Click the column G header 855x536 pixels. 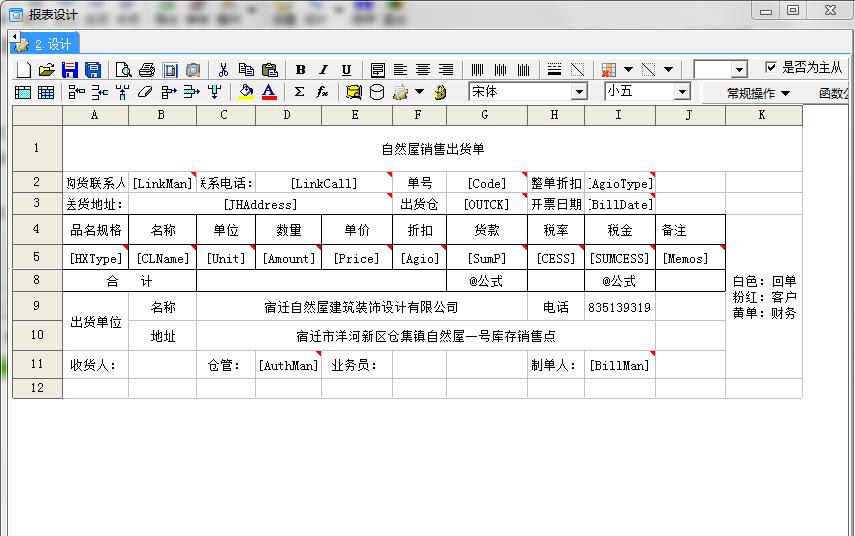[486, 115]
